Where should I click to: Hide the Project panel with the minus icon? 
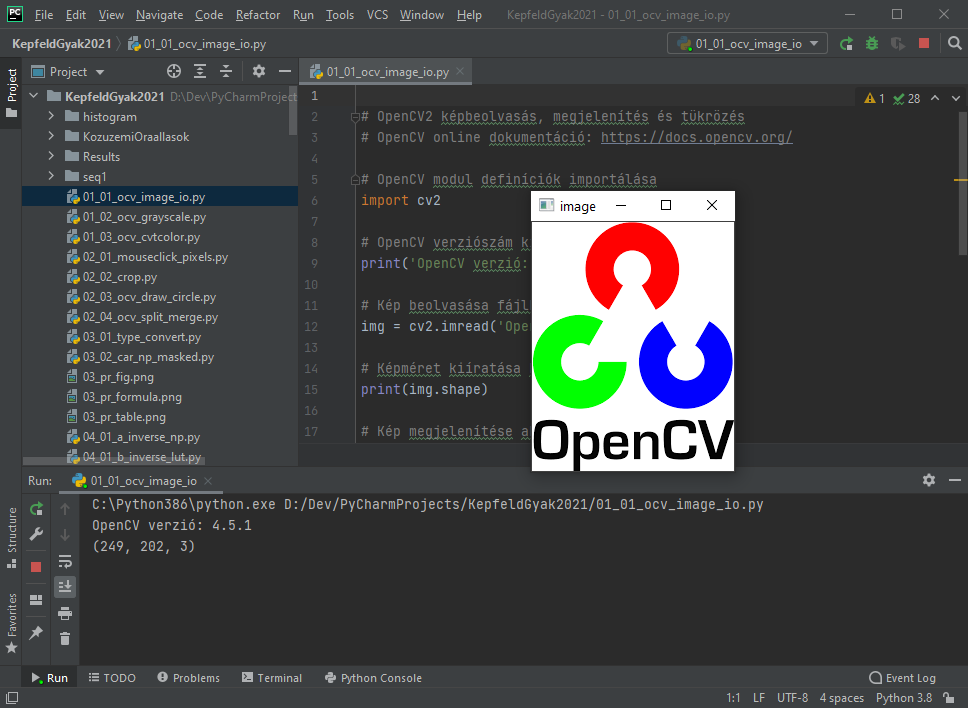pos(285,72)
